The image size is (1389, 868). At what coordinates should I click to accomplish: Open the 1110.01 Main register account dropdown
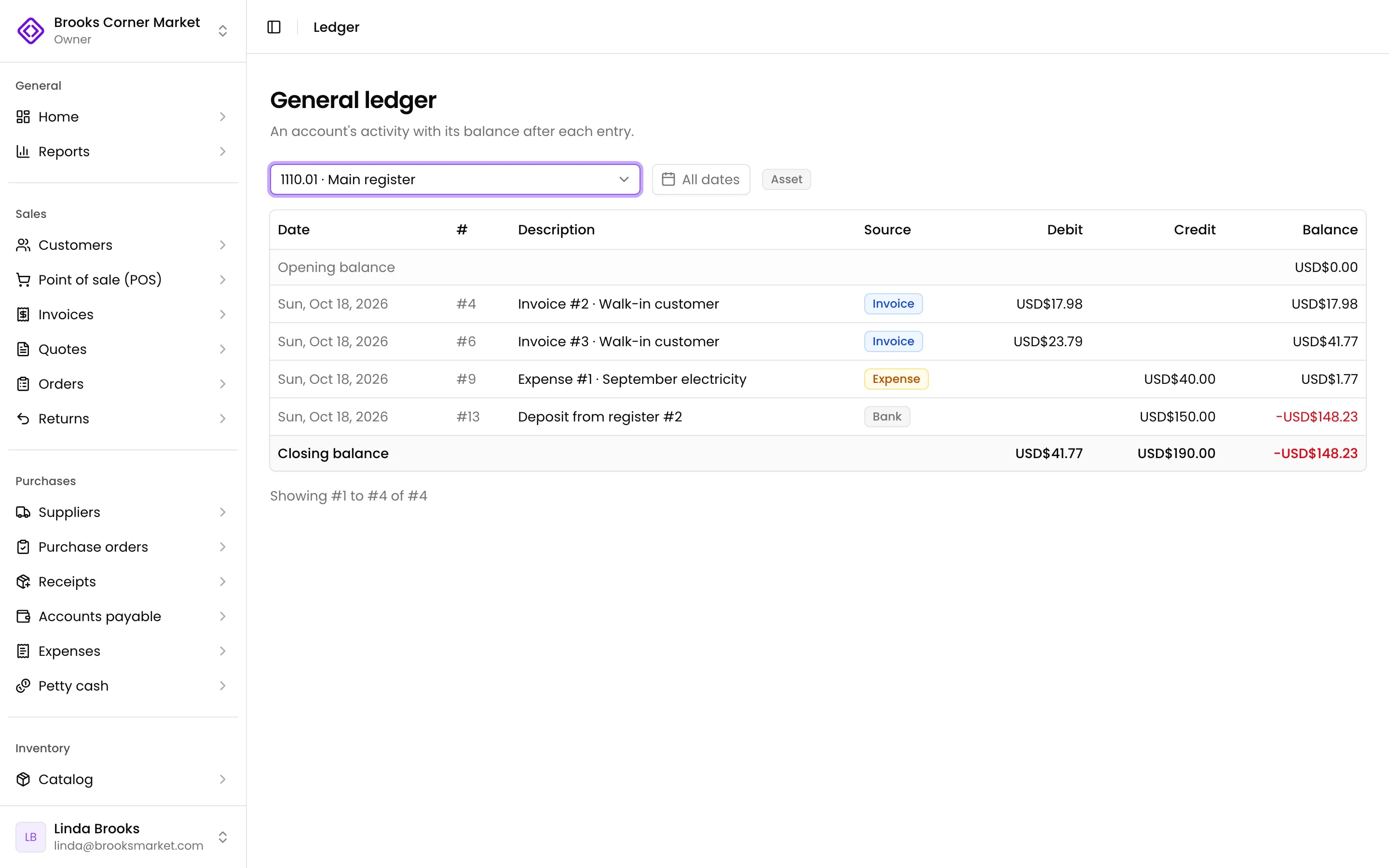(455, 179)
